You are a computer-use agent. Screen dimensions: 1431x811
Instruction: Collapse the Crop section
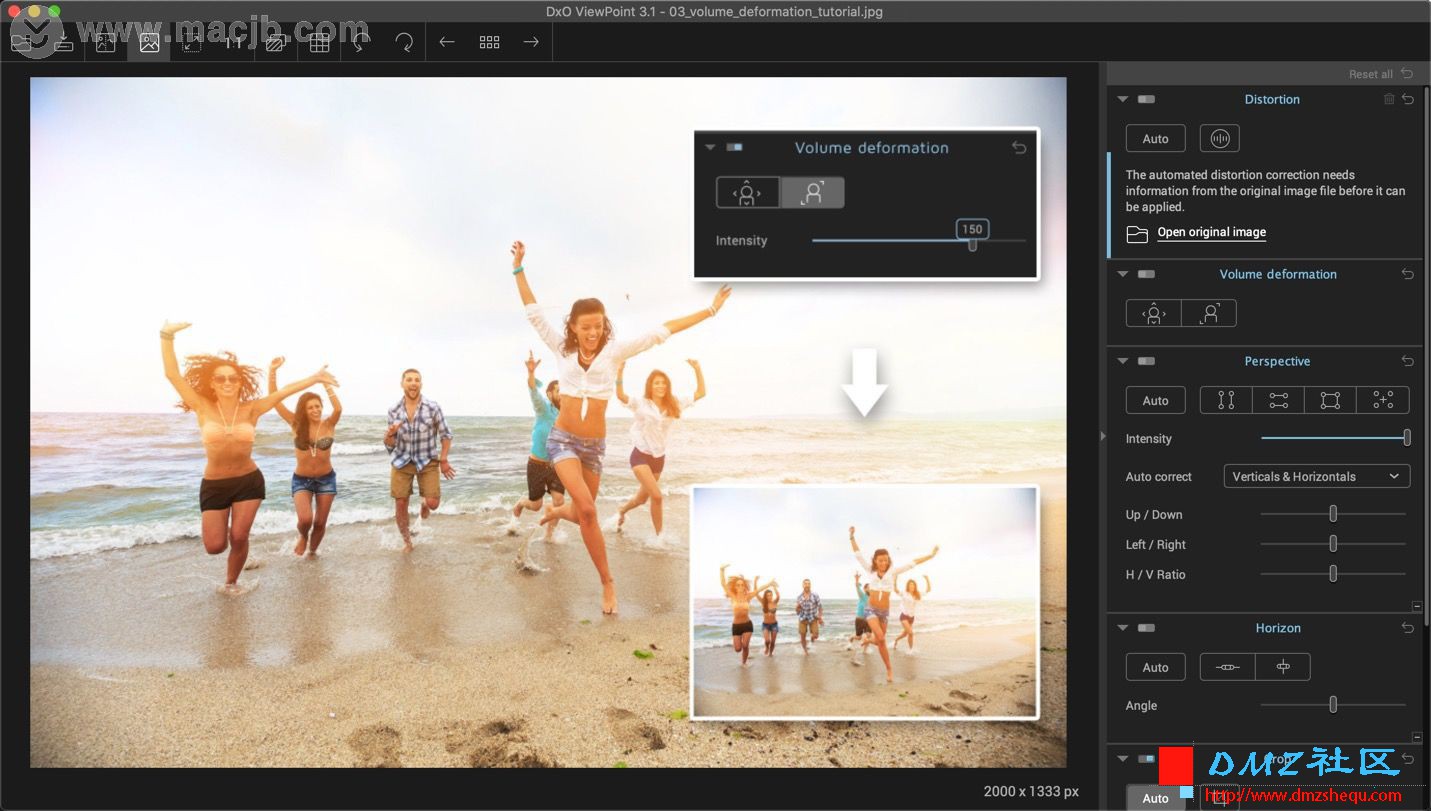(1122, 759)
